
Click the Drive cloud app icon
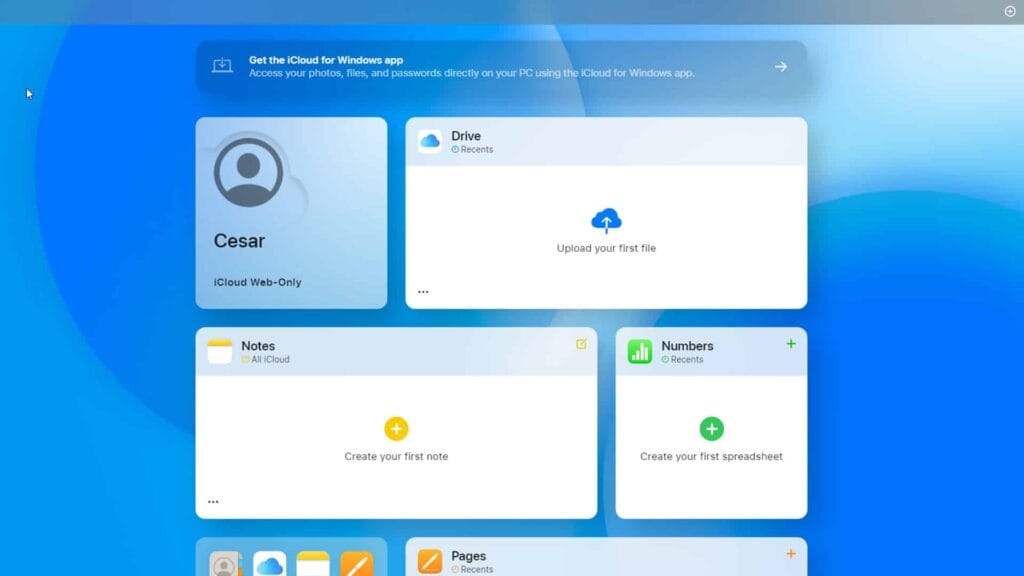(x=430, y=141)
